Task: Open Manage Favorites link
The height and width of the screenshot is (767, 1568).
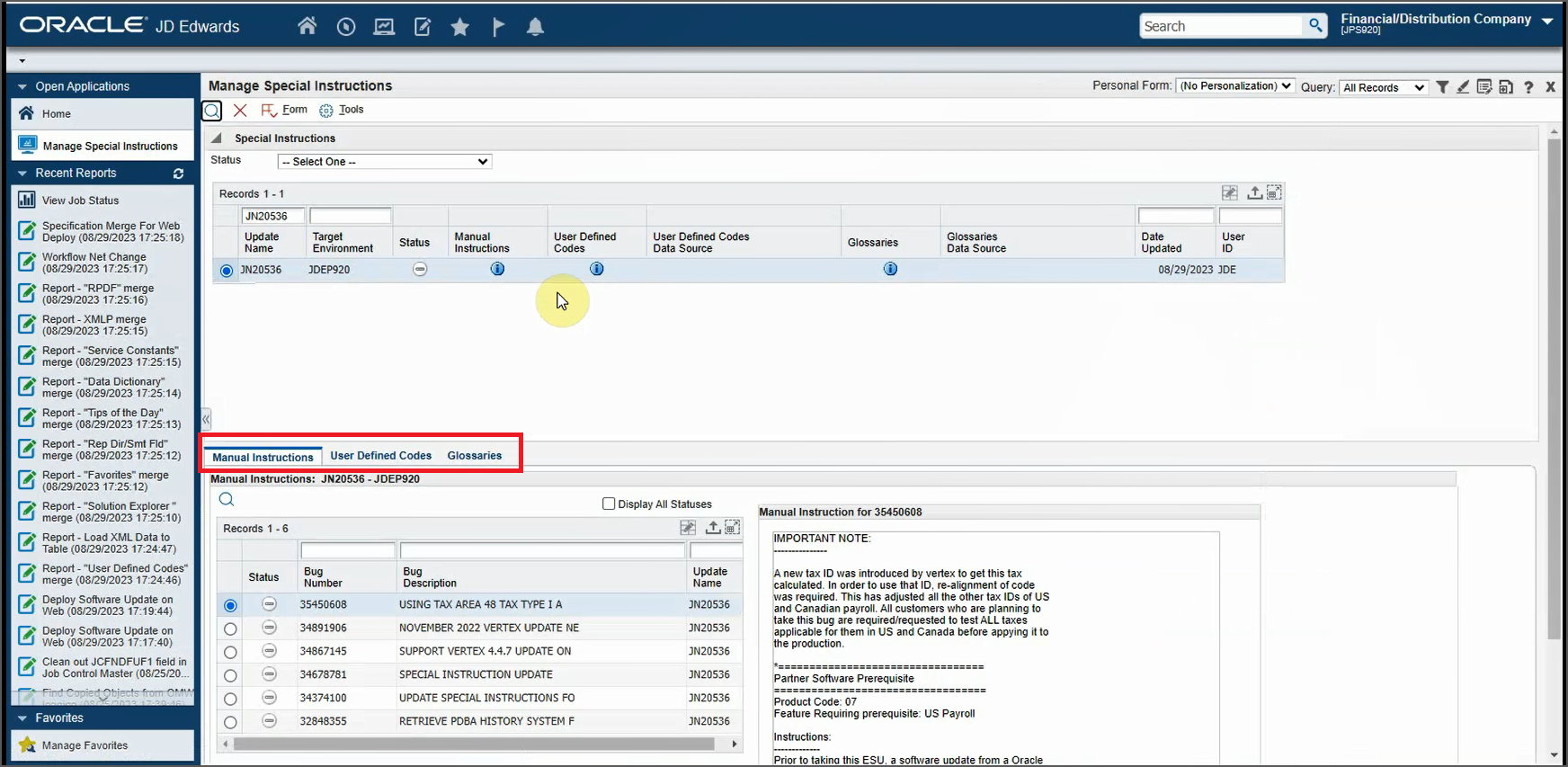Action: 85,745
